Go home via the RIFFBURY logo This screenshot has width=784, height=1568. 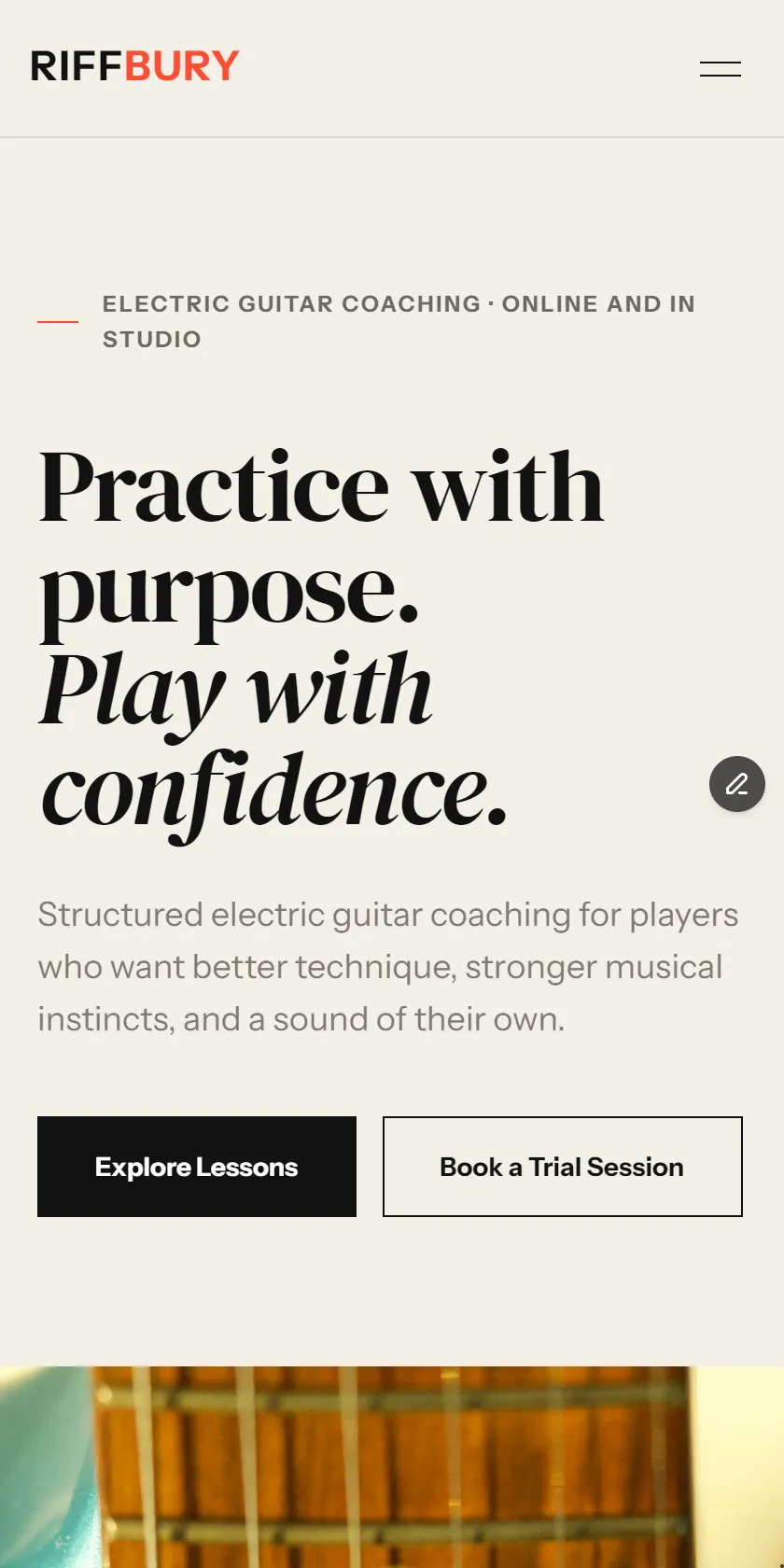135,66
